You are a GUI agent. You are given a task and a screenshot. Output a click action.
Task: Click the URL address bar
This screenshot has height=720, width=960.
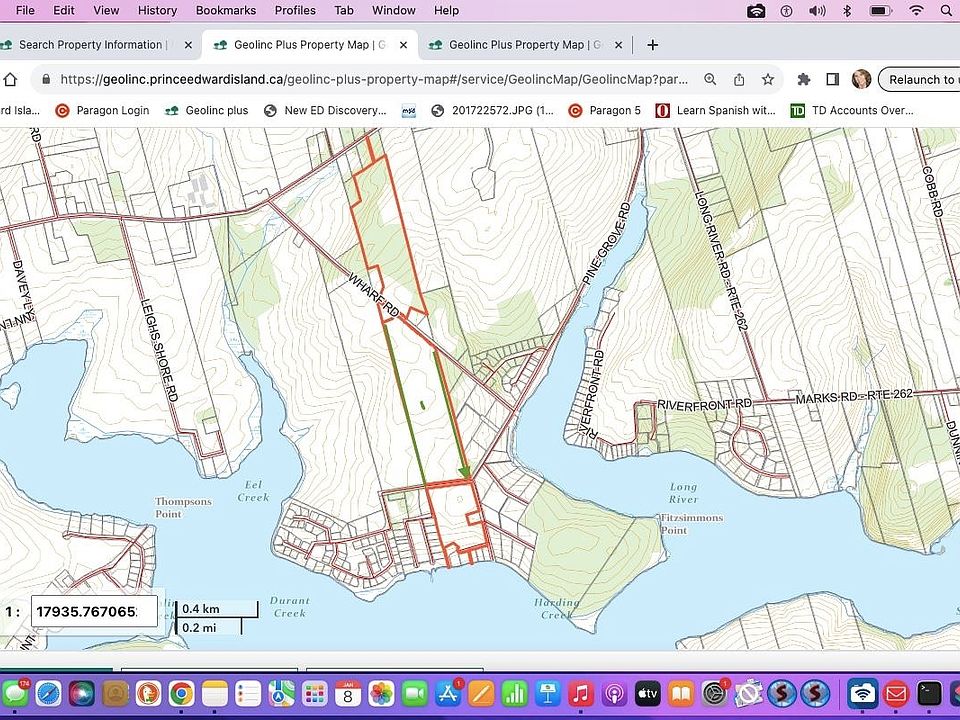373,80
